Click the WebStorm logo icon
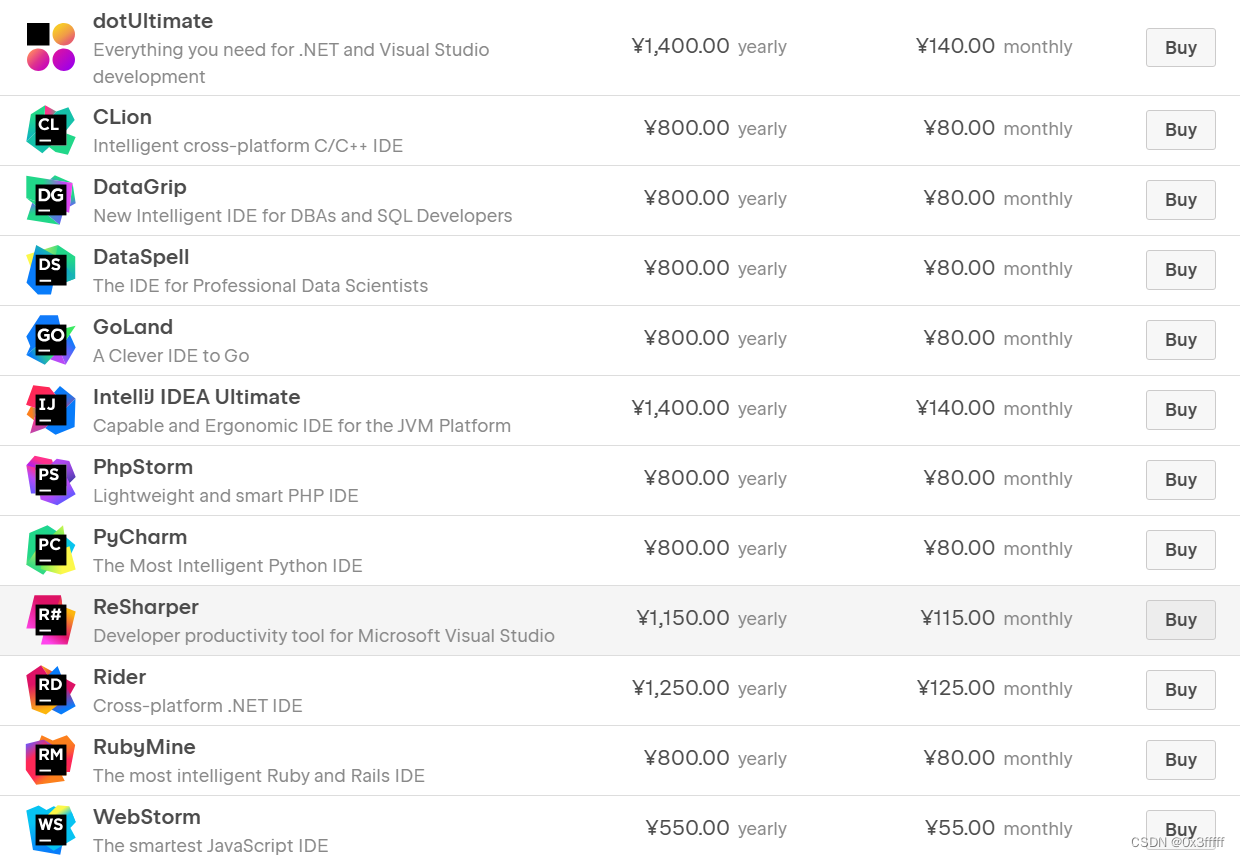Viewport: 1240px width, 857px height. [x=51, y=830]
